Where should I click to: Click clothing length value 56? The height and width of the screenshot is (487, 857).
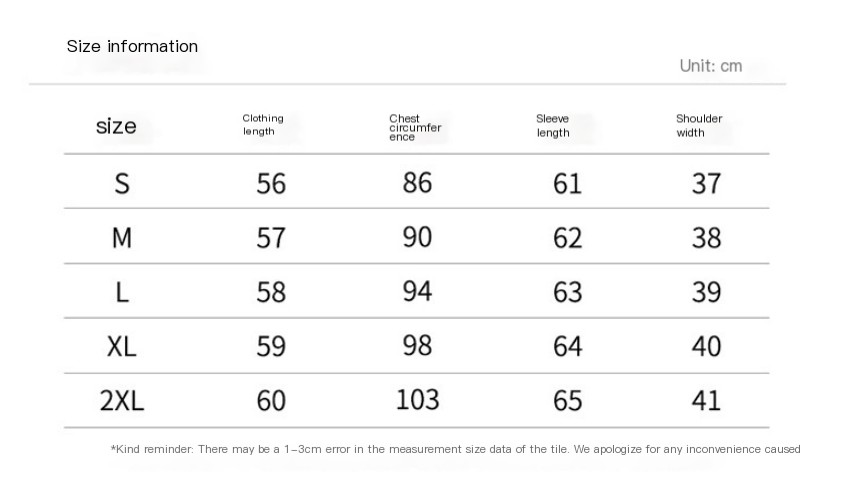pos(271,184)
